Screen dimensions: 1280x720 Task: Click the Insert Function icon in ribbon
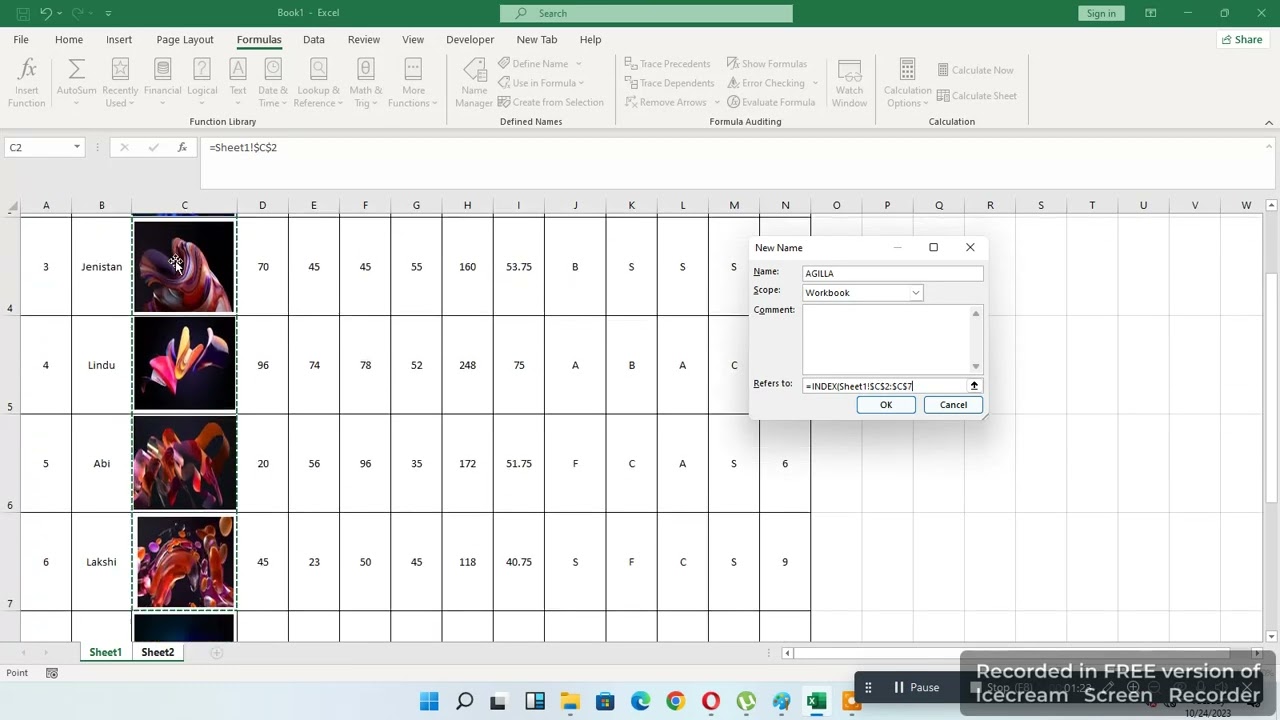pos(27,83)
